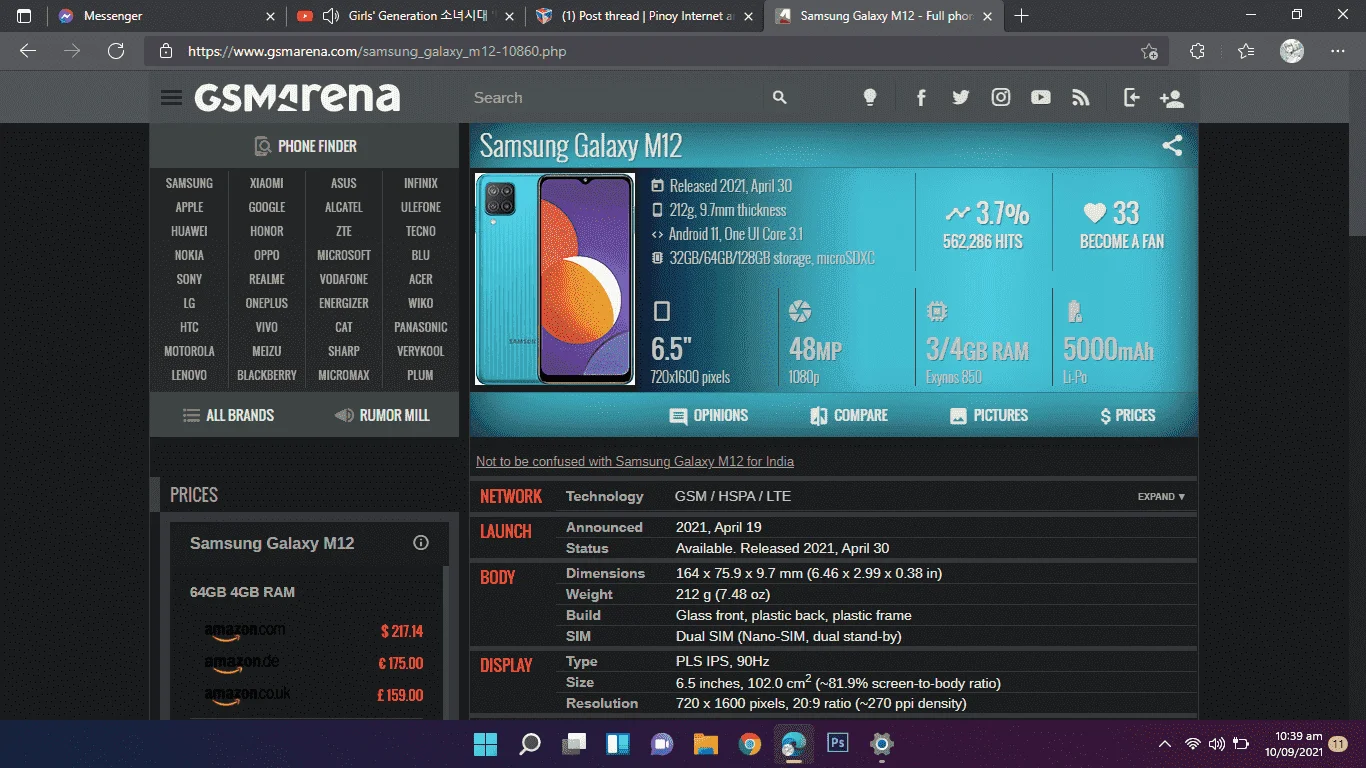1366x768 pixels.
Task: Launch Photoshop from the taskbar
Action: click(x=838, y=744)
